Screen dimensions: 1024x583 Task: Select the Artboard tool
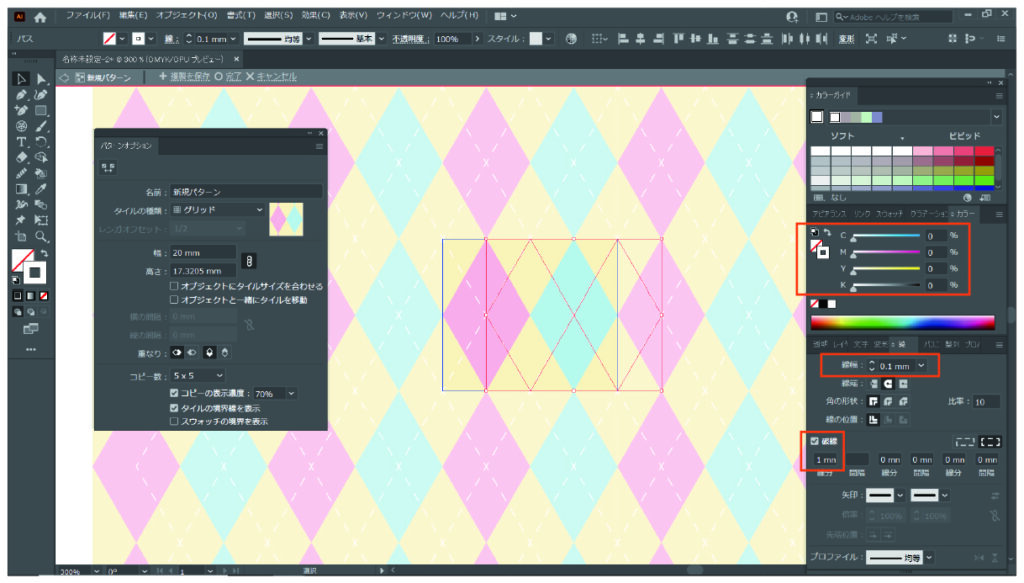[x=21, y=236]
